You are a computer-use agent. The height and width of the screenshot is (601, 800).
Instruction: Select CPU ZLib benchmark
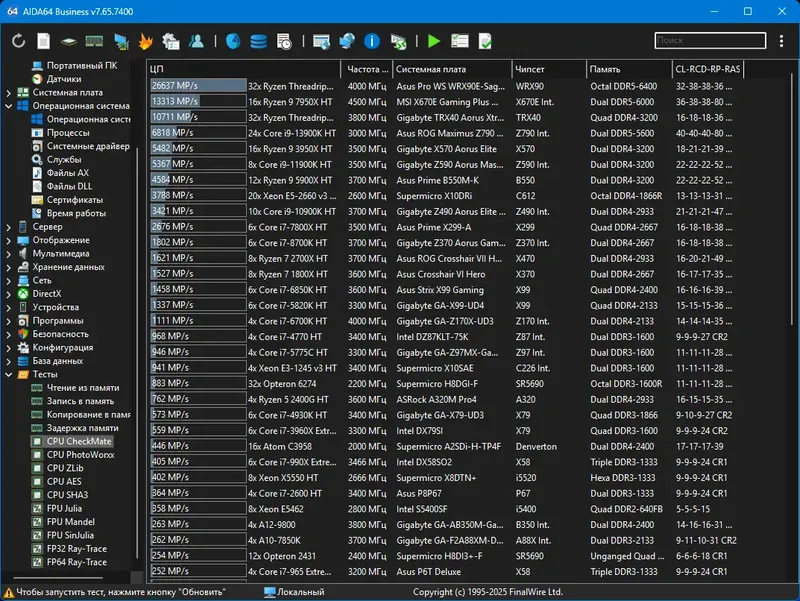click(x=65, y=468)
